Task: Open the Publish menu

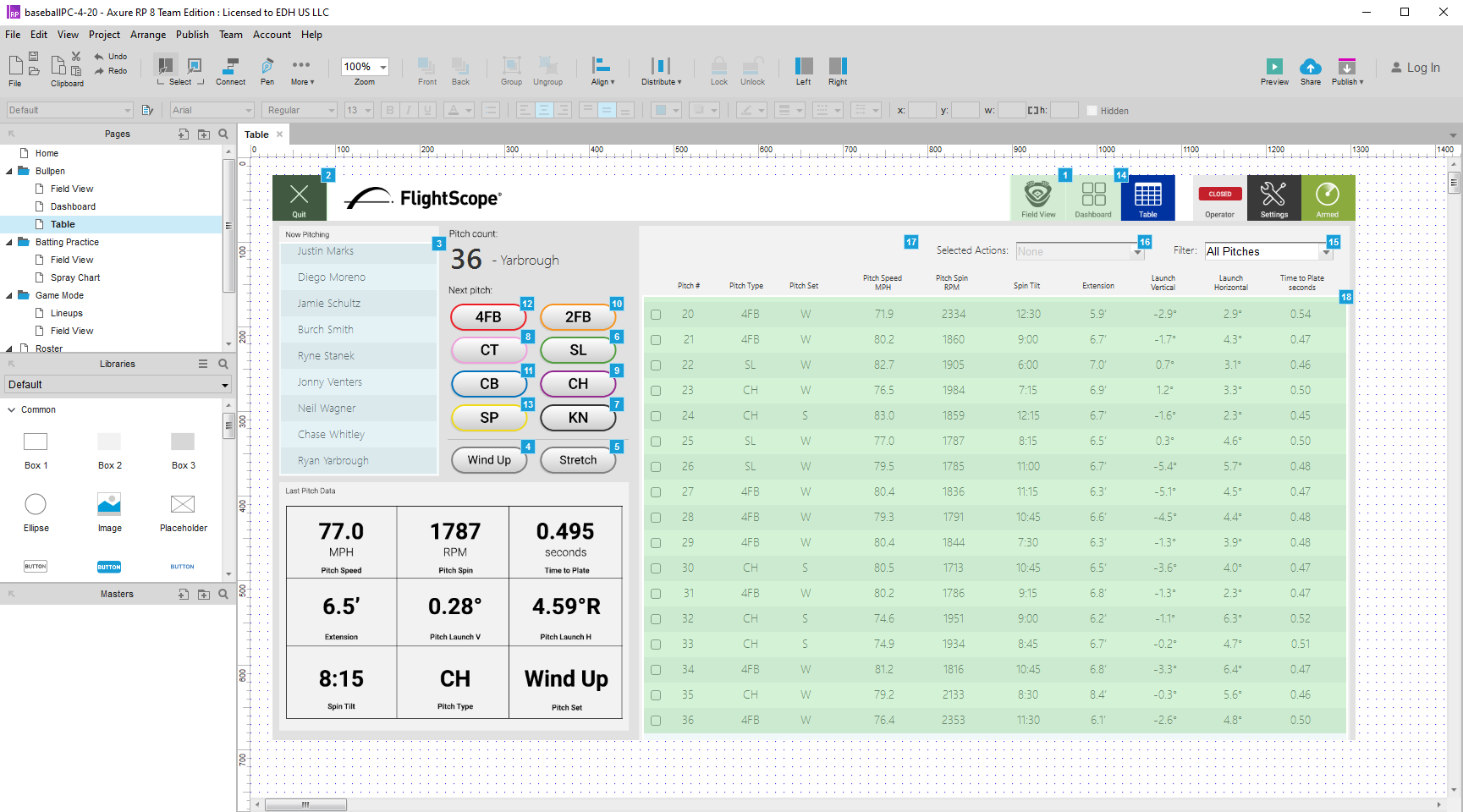Action: [192, 35]
